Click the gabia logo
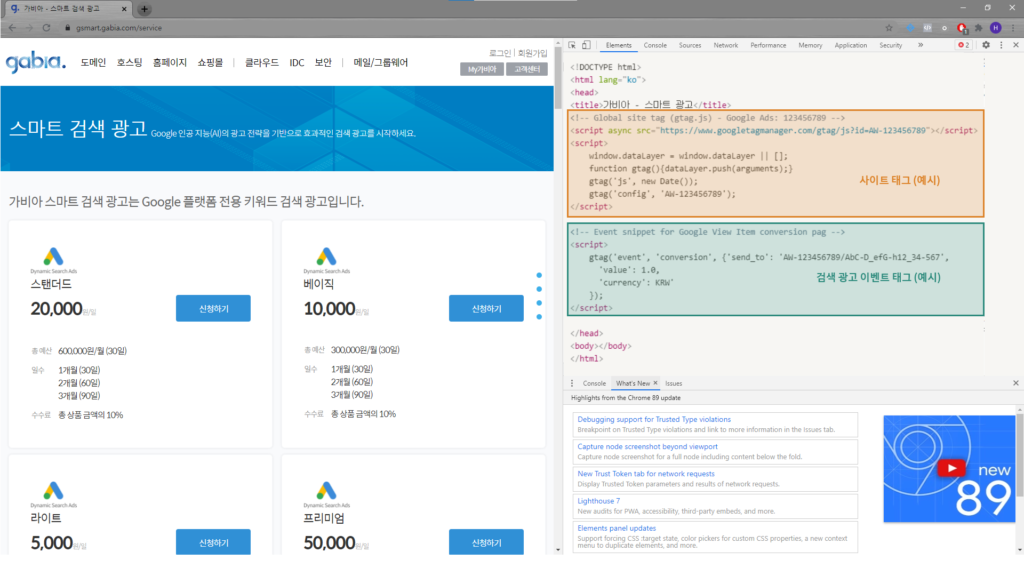This screenshot has height=576, width=1024. 35,63
